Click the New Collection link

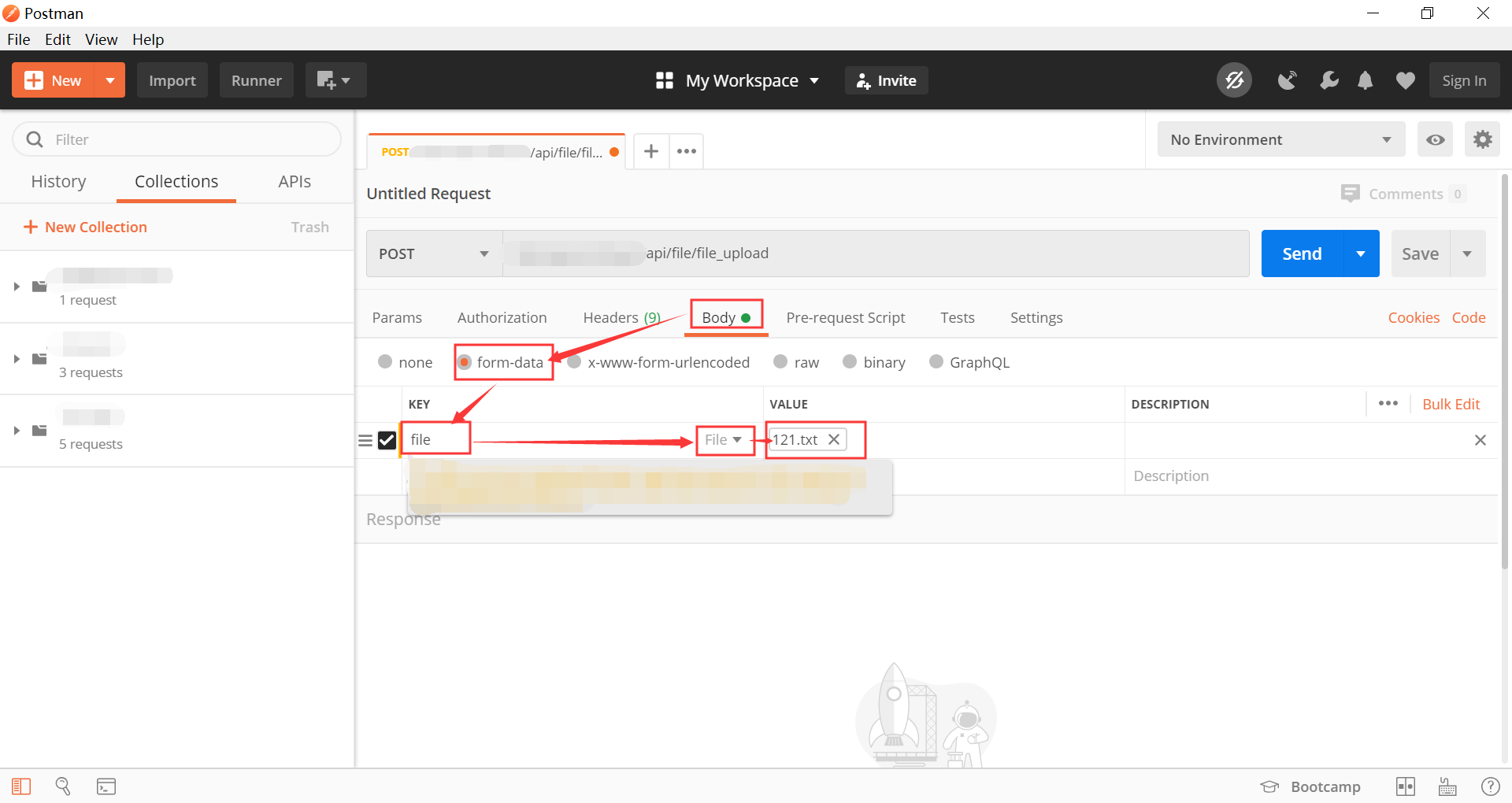coord(85,227)
